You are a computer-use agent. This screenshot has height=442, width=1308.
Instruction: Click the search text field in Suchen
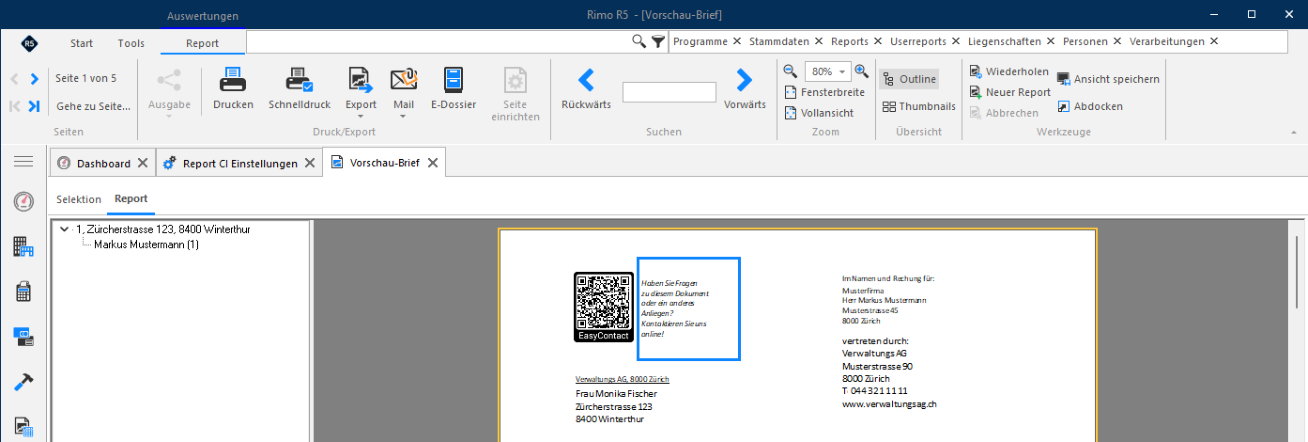(x=669, y=92)
